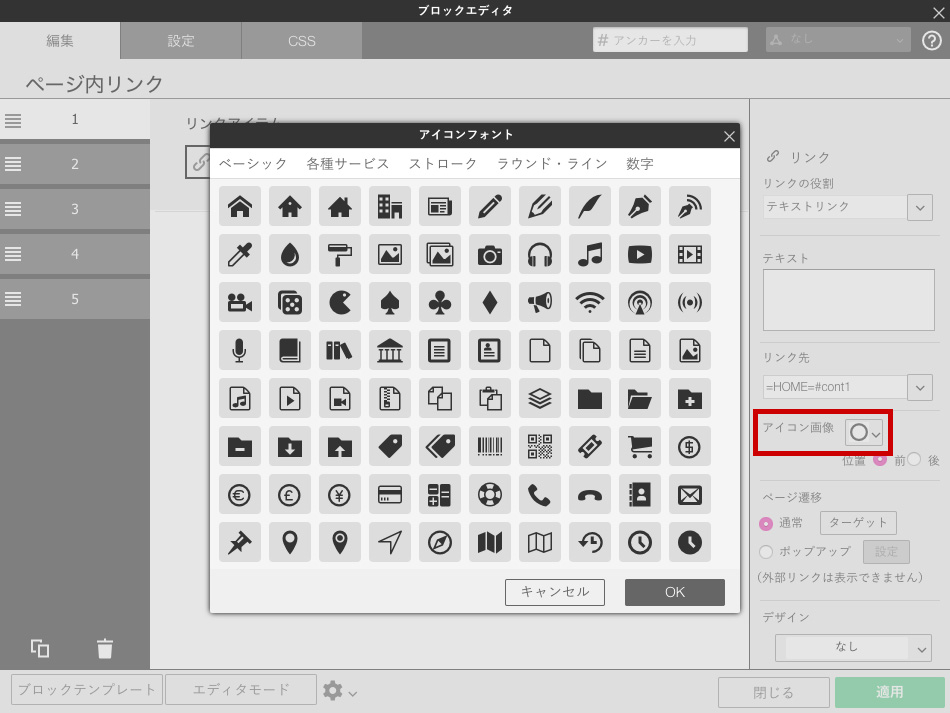Click the 適用 button

tap(889, 692)
